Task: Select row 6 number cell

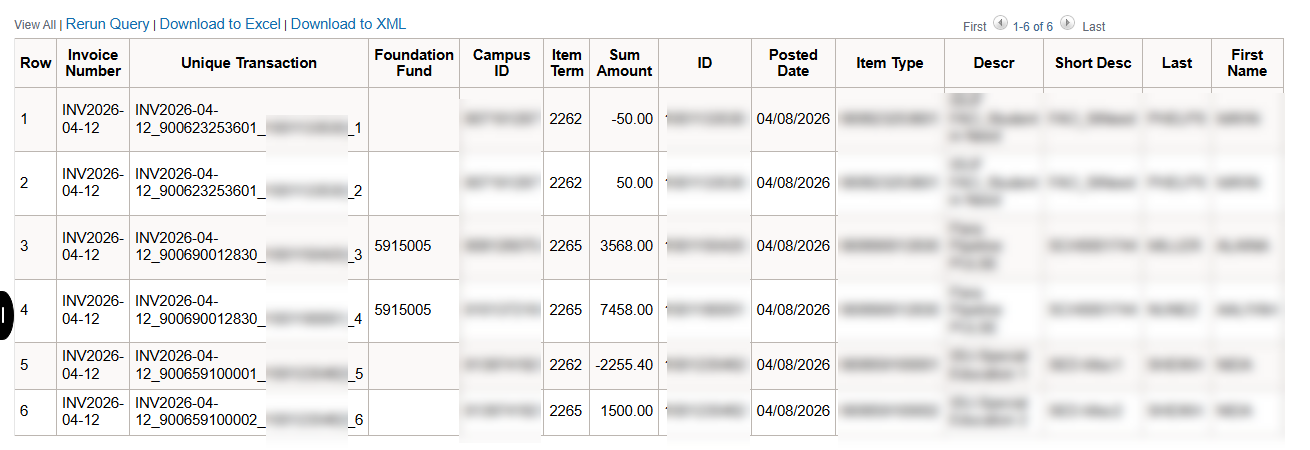Action: coord(25,411)
